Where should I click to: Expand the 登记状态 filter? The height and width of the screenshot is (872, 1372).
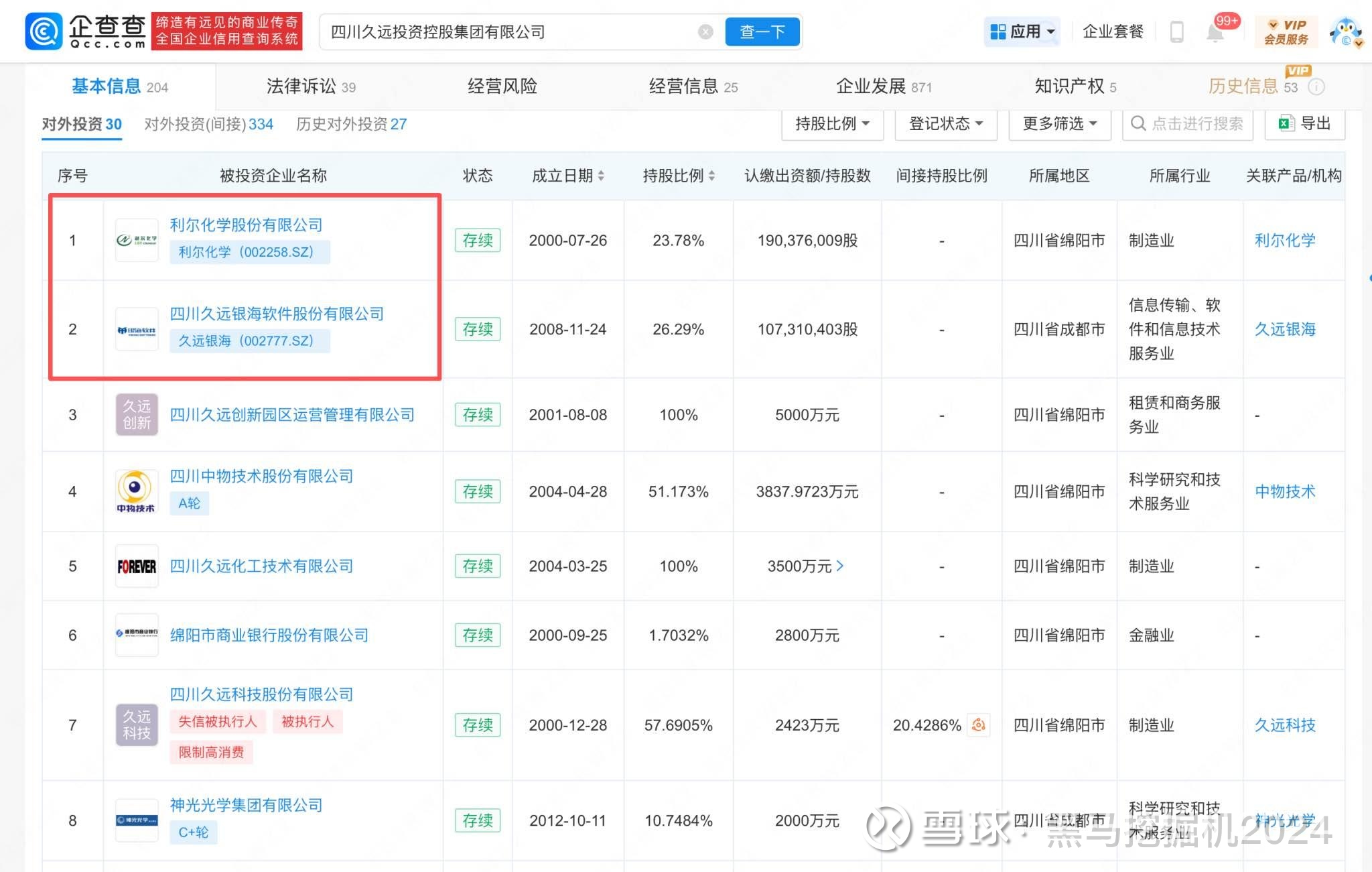click(x=946, y=124)
